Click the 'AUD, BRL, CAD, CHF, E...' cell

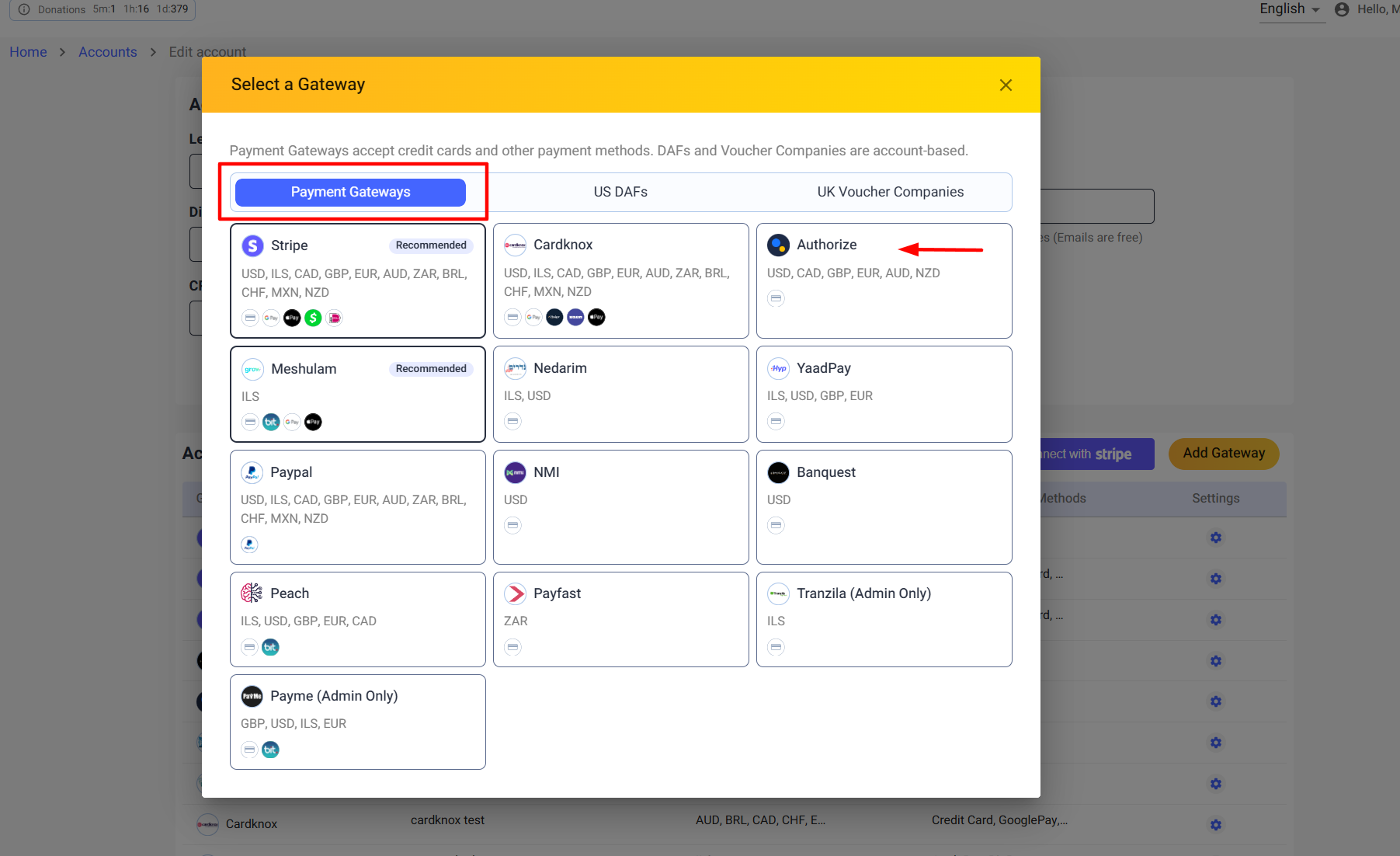tap(760, 820)
